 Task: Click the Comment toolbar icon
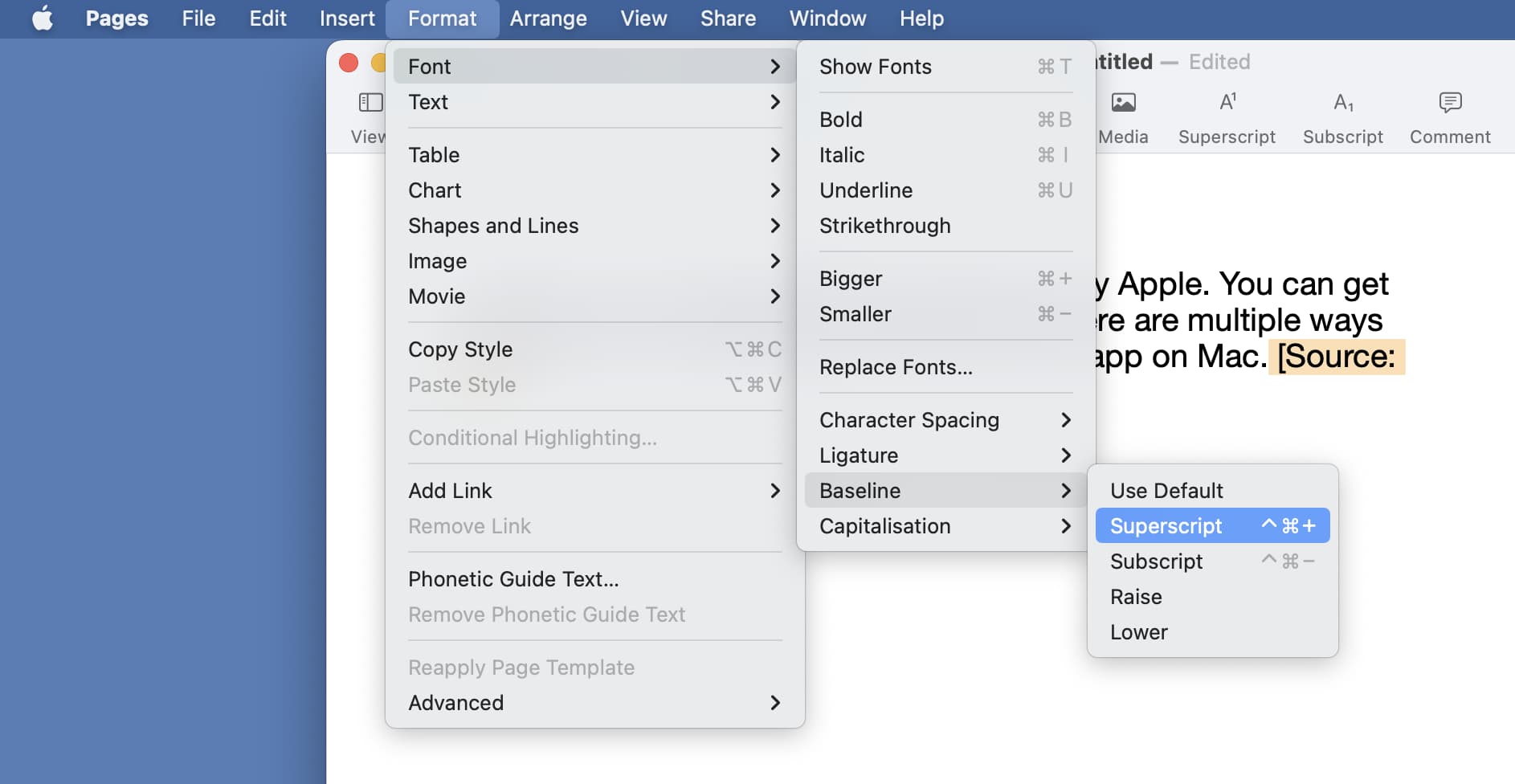[x=1450, y=103]
